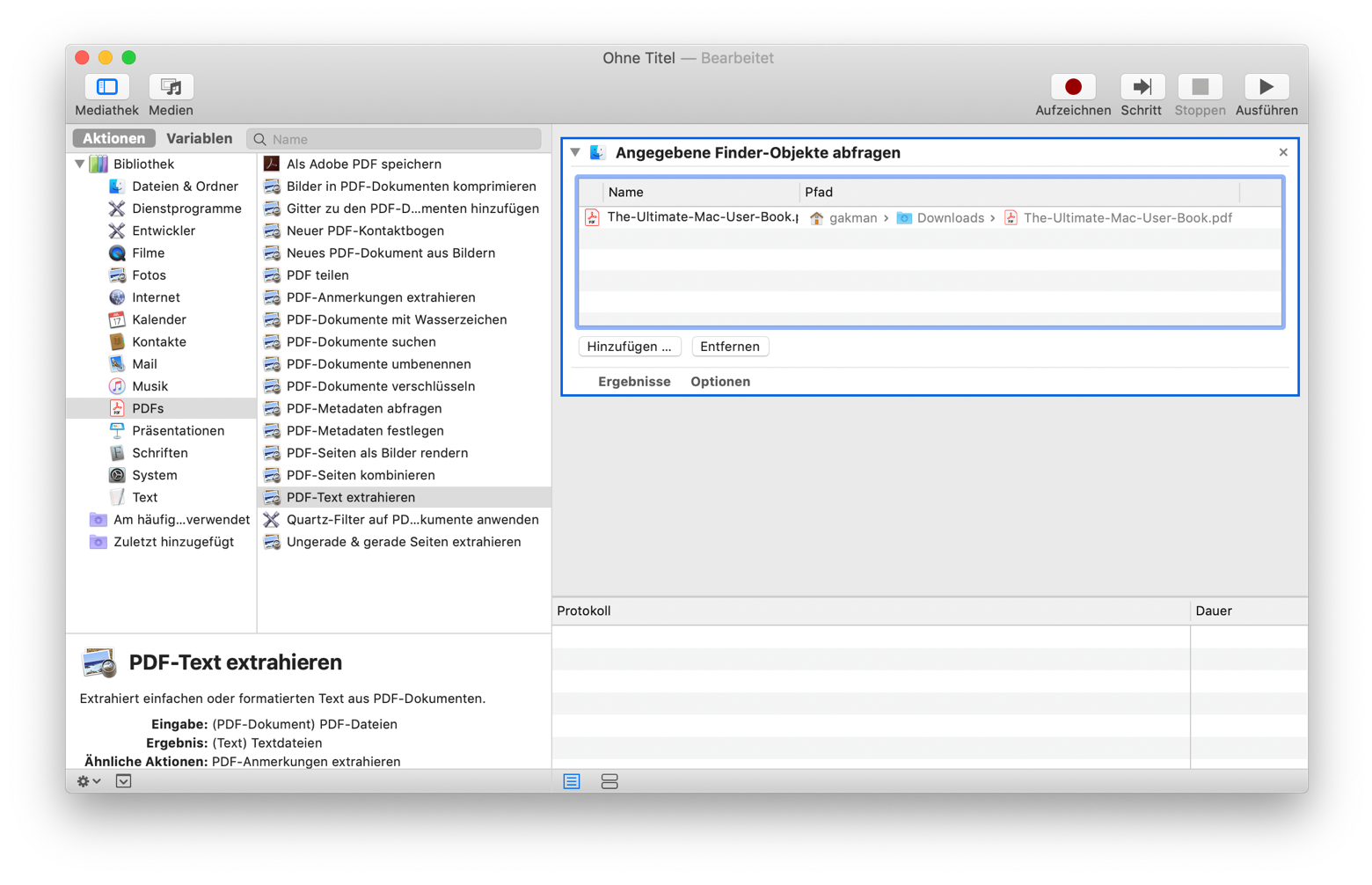Viewport: 1372px width, 885px height.
Task: Switch to the Variablen tab
Action: [200, 138]
